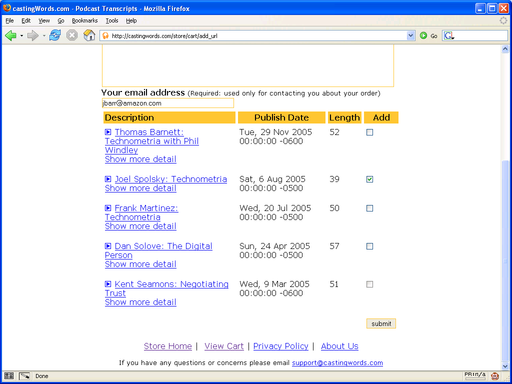Follow the View Cart link

point(224,346)
